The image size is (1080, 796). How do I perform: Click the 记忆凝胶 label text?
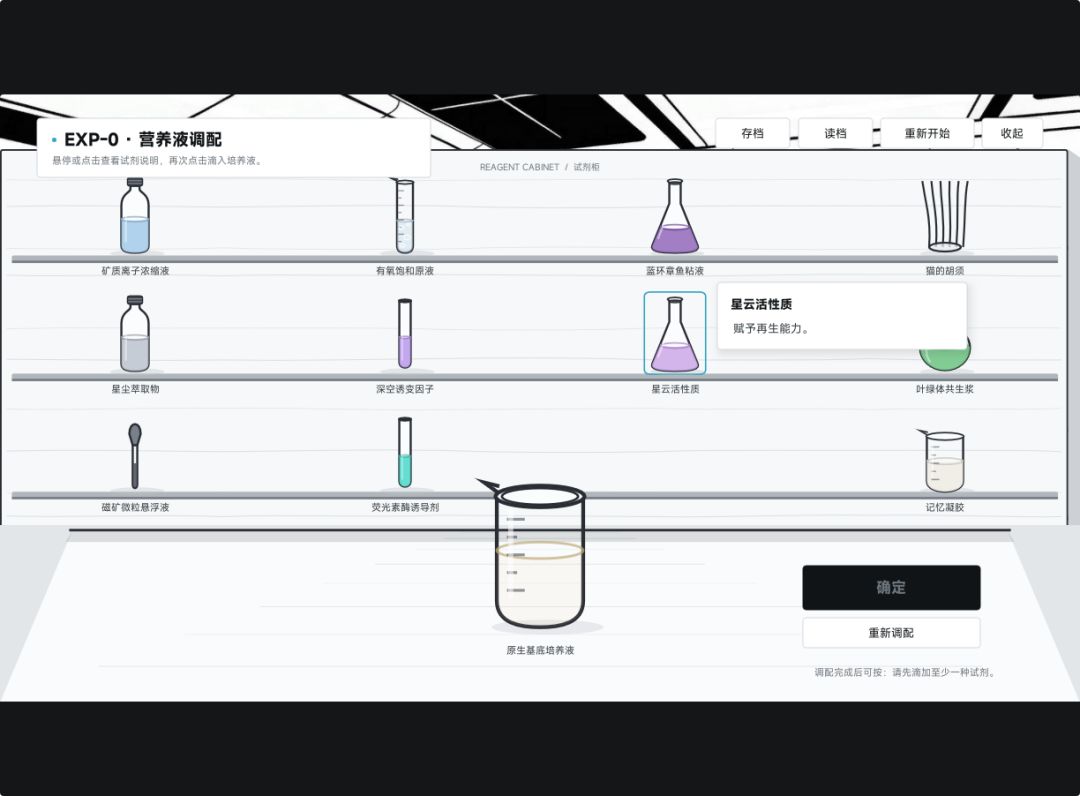[x=945, y=507]
